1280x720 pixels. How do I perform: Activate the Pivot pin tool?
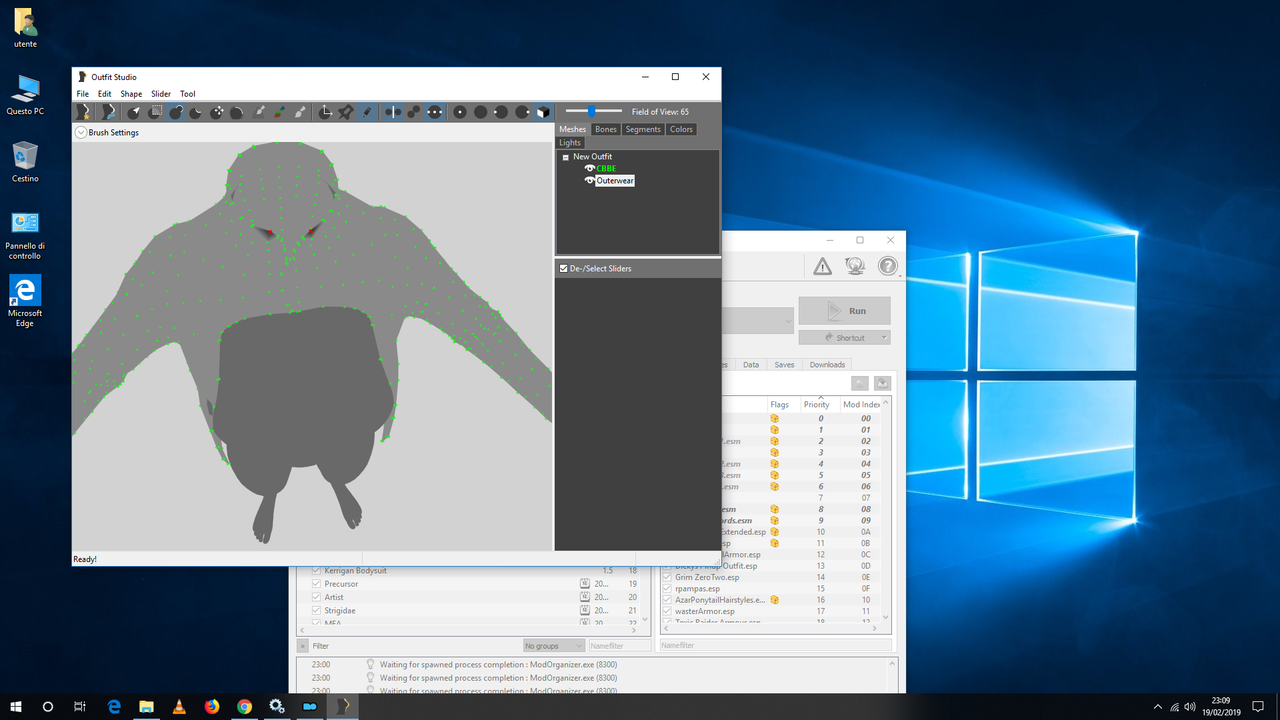coord(346,112)
